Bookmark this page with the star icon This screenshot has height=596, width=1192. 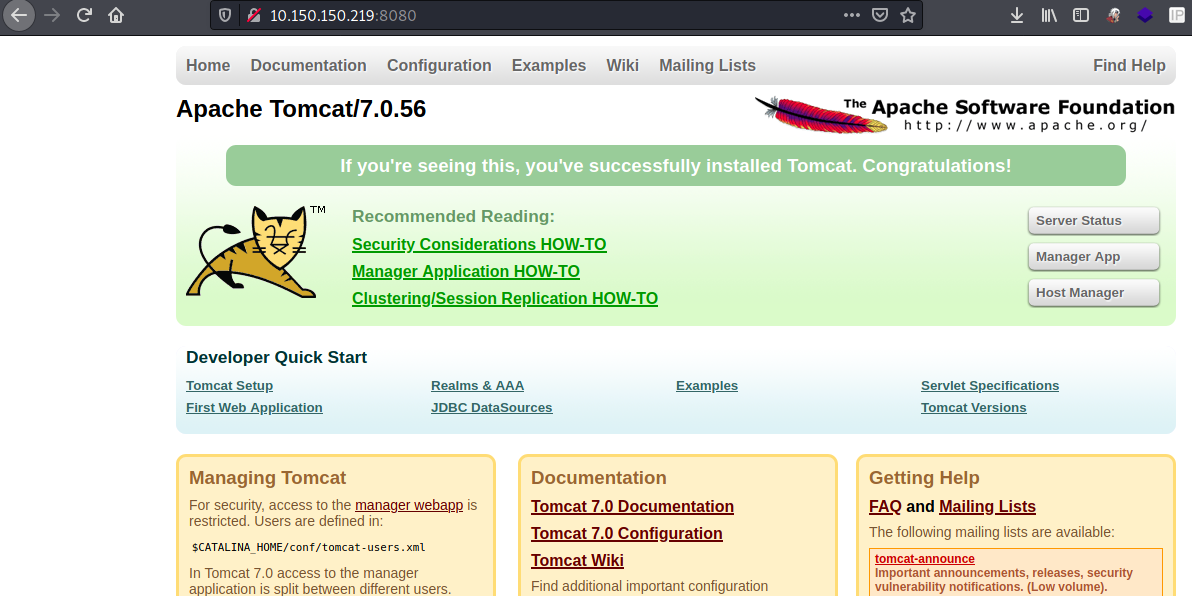coord(908,15)
